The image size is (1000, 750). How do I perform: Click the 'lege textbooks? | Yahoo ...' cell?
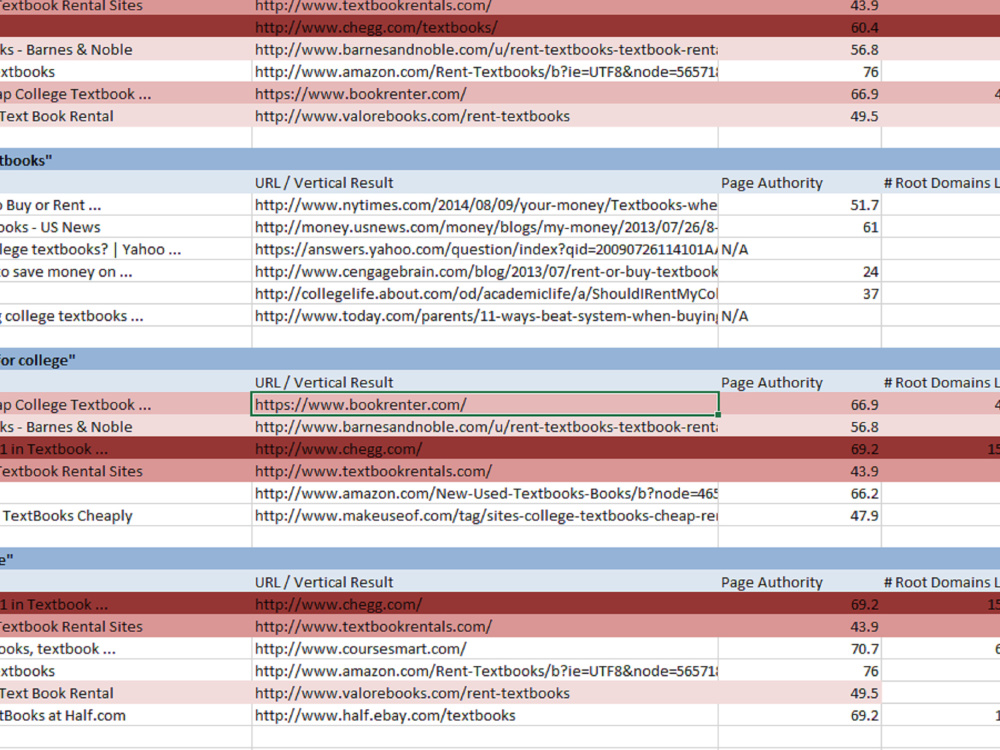click(126, 249)
